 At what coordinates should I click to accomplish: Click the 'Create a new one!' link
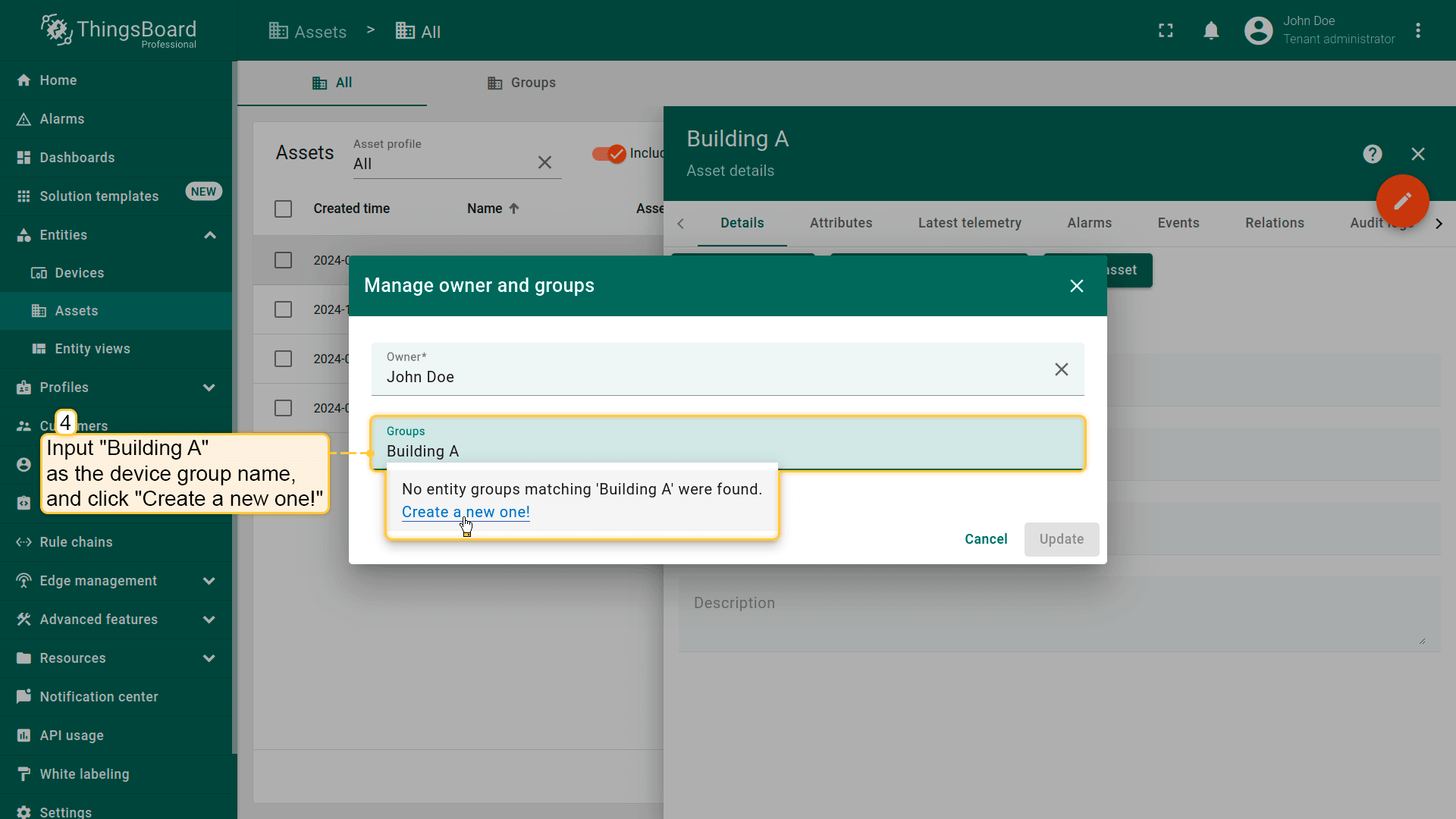click(x=466, y=512)
